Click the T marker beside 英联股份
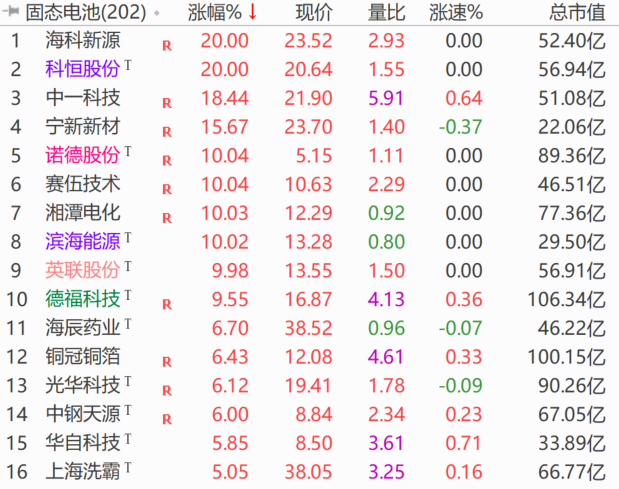The width and height of the screenshot is (619, 489). (x=128, y=266)
